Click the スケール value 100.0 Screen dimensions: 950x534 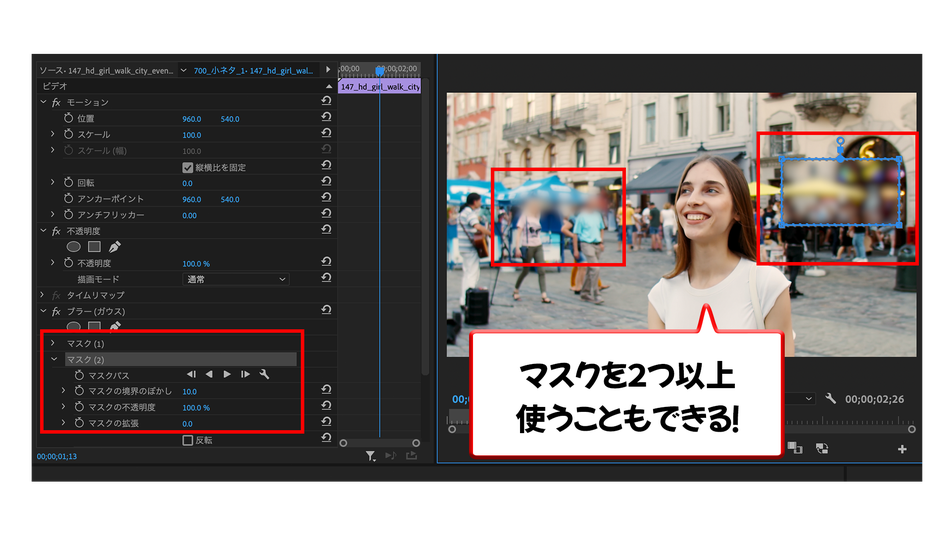pyautogui.click(x=191, y=135)
